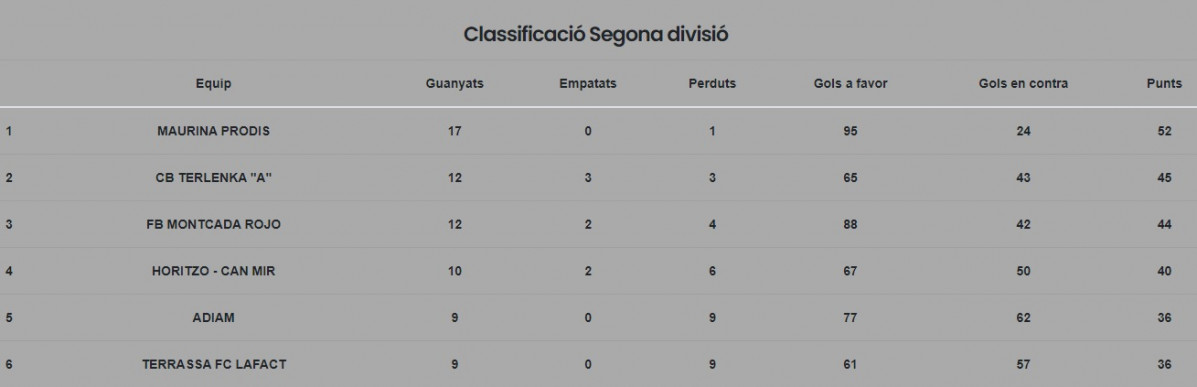The height and width of the screenshot is (387, 1197).
Task: Select the Guanyats column header
Action: [x=454, y=84]
